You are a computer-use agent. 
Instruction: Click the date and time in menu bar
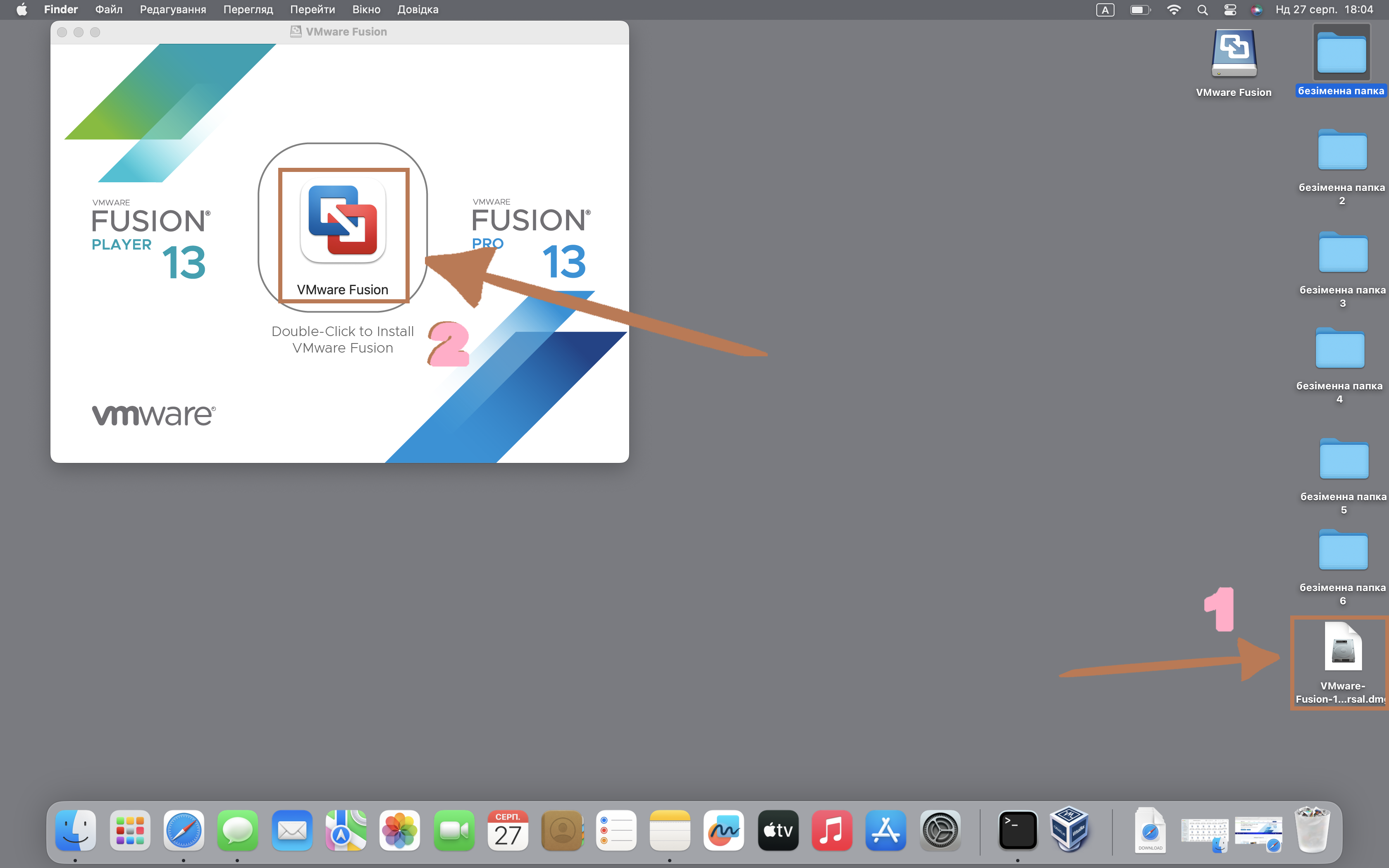coord(1325,9)
